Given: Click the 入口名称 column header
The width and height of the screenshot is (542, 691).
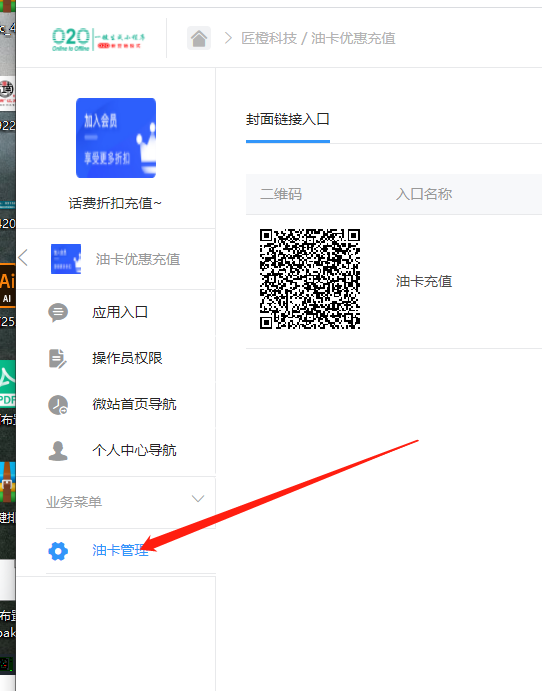Looking at the screenshot, I should coord(424,194).
